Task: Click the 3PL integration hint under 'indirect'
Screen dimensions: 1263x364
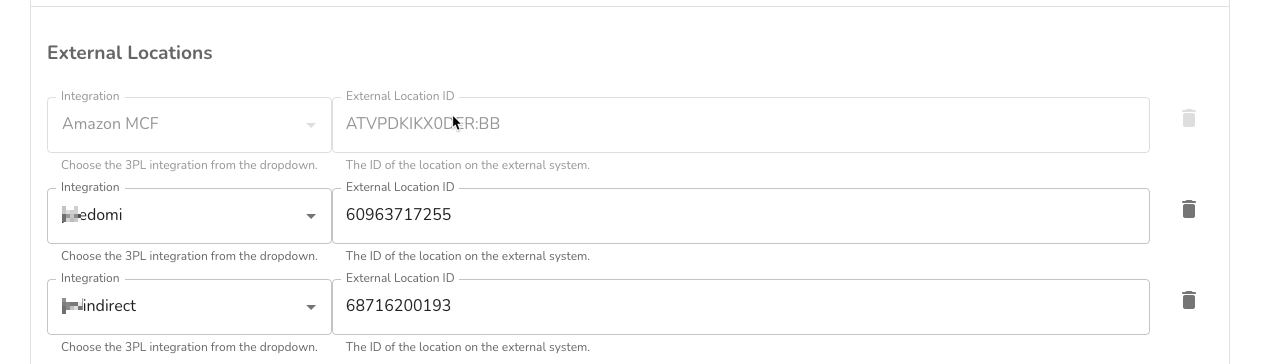Action: (x=189, y=347)
